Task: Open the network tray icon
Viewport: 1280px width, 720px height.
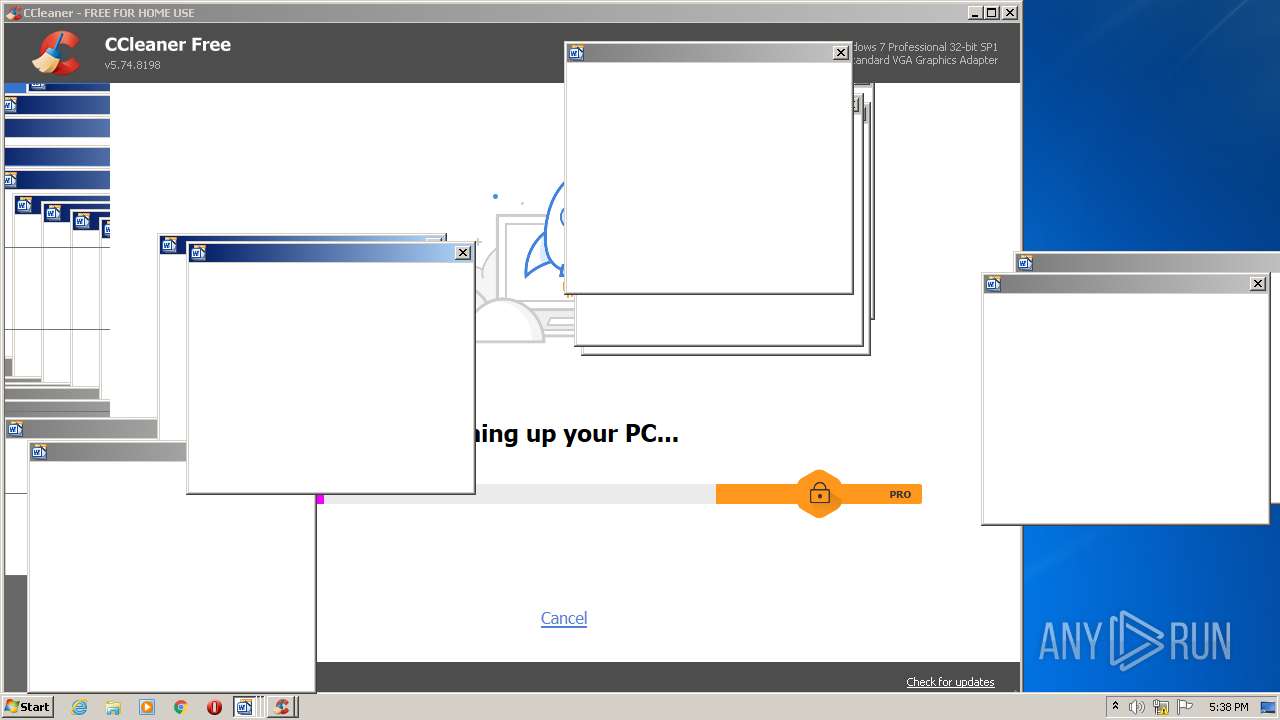Action: tap(1161, 707)
